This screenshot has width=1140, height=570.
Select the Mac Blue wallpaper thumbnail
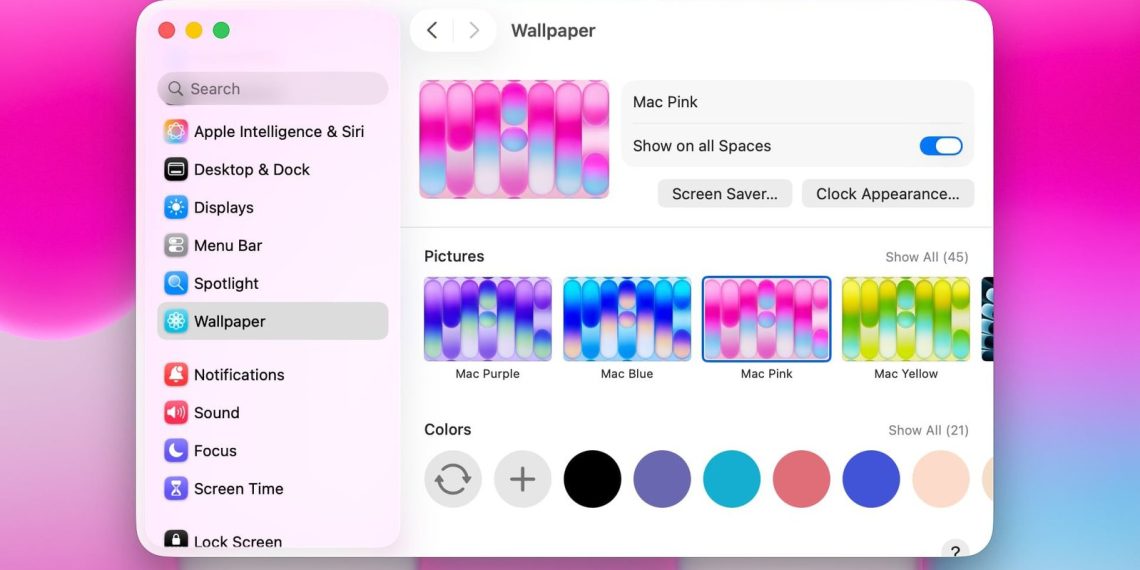tap(627, 319)
